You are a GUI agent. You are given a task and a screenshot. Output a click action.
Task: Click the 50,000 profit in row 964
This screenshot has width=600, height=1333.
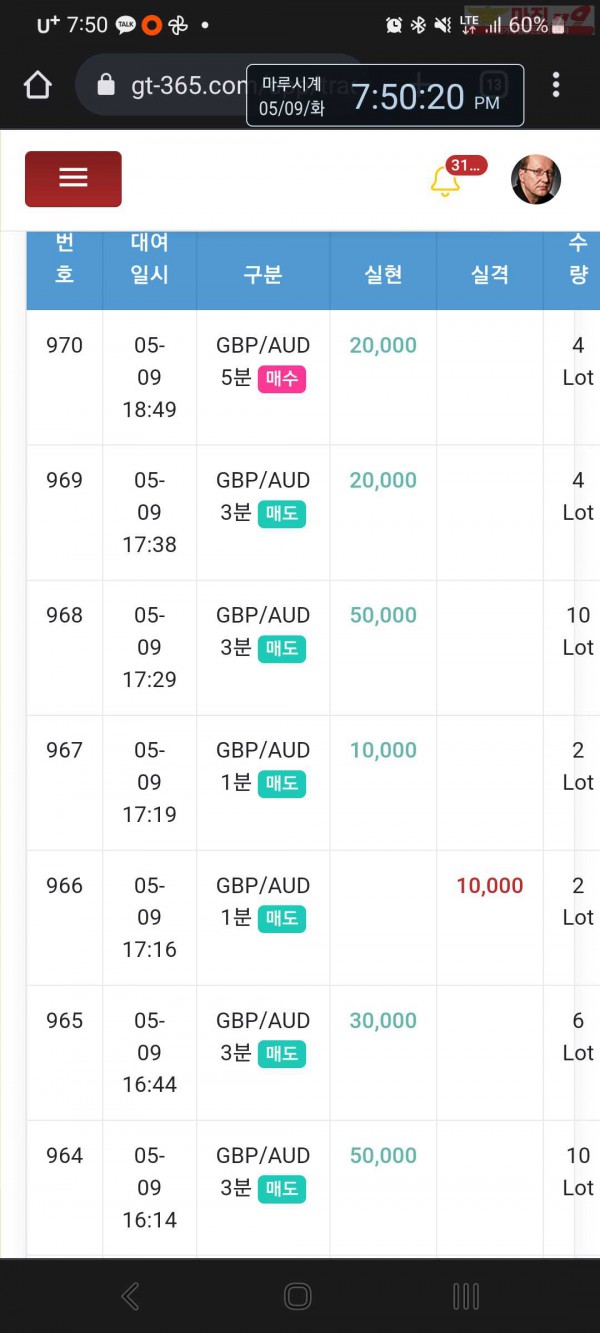(383, 1155)
